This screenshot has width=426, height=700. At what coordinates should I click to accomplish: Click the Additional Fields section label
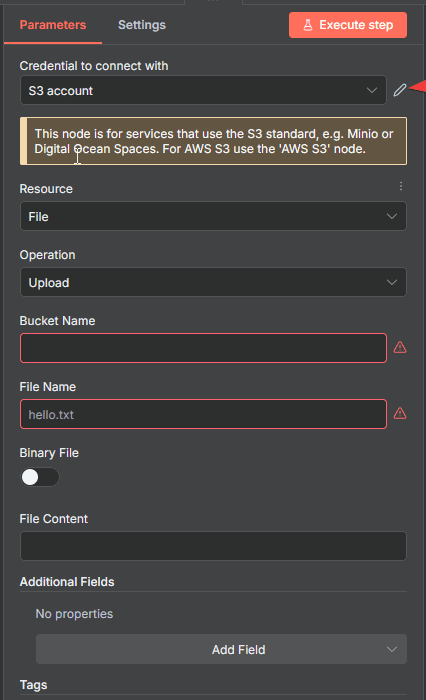pyautogui.click(x=67, y=582)
